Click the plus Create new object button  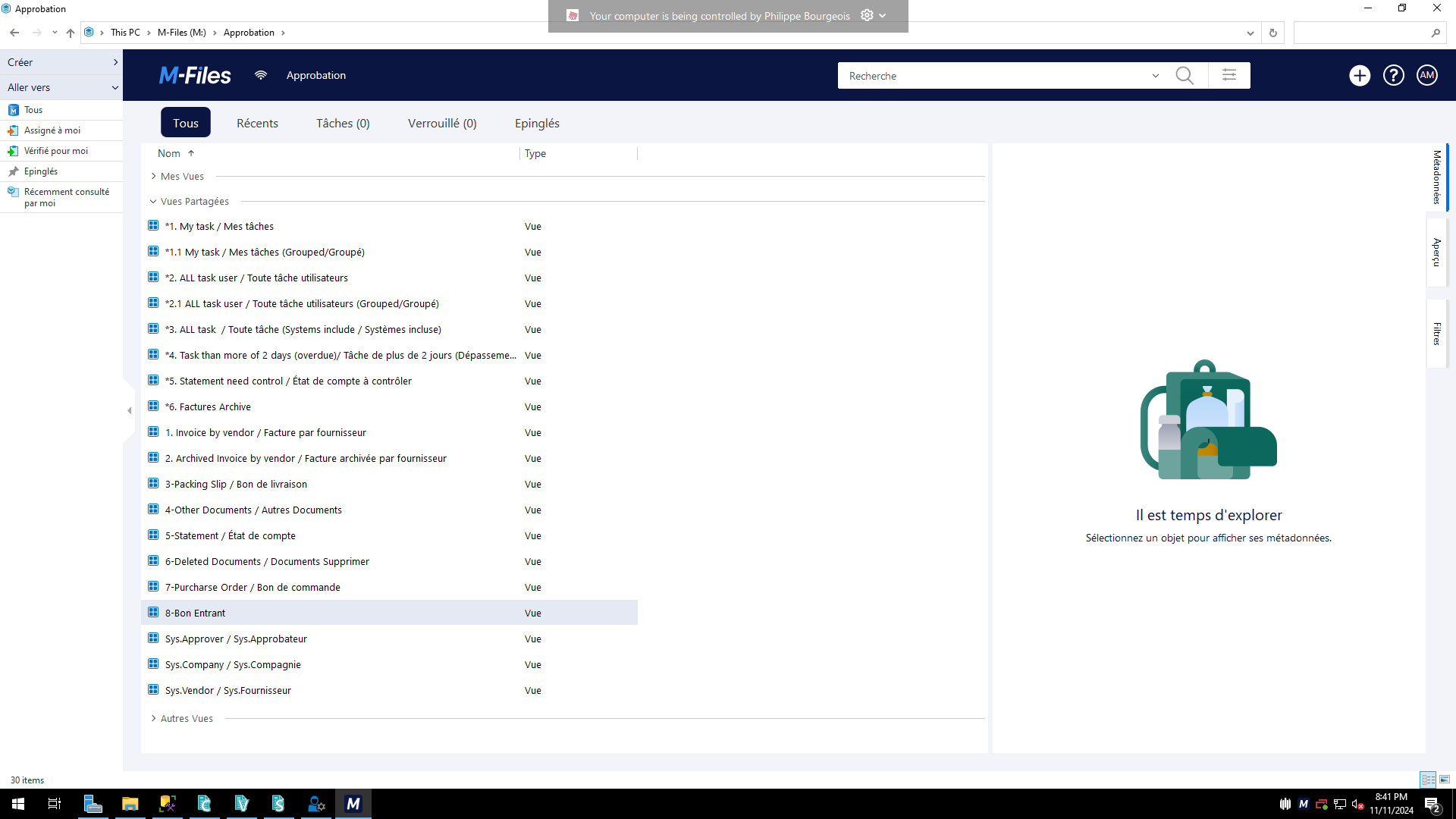[x=1360, y=75]
